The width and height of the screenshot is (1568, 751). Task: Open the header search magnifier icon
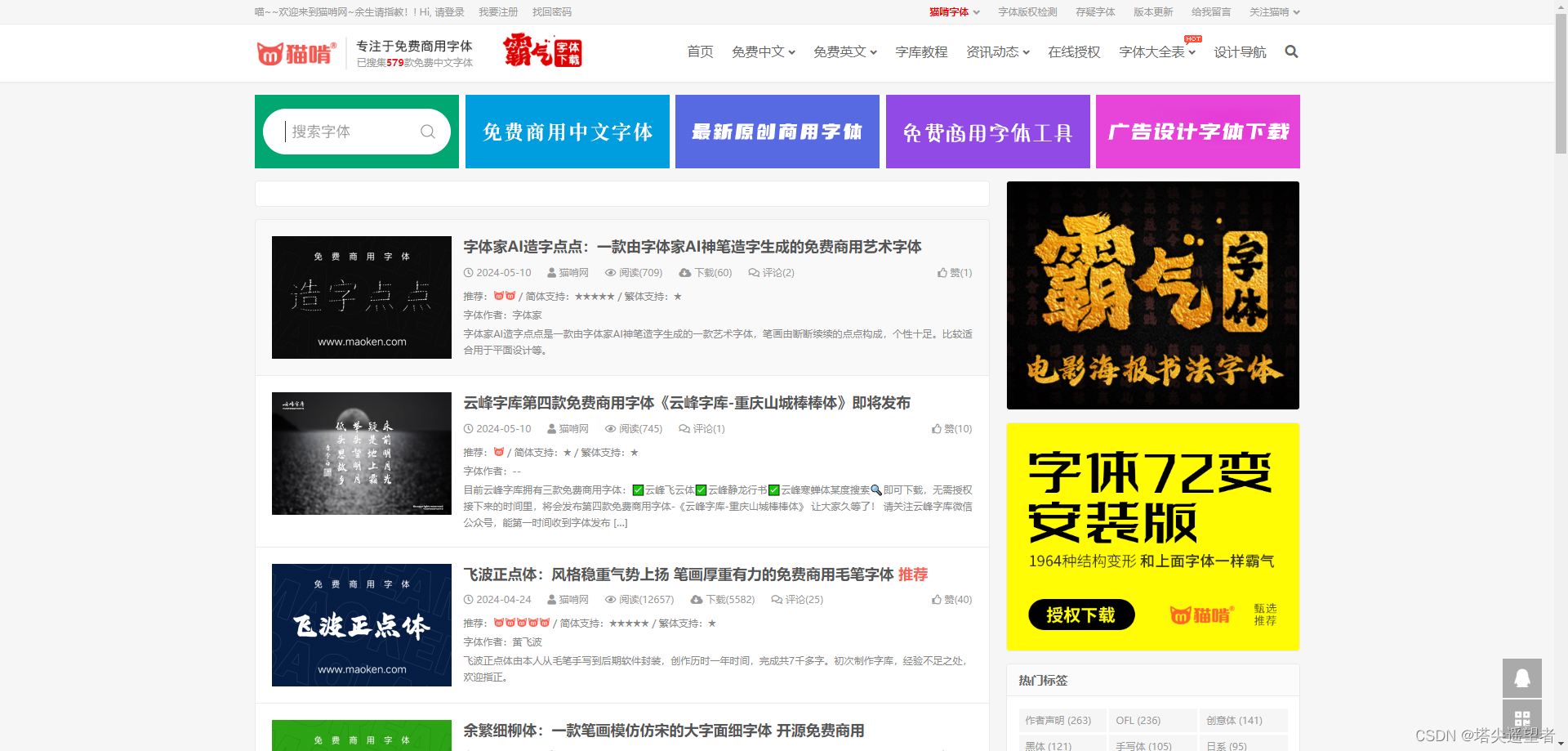[1291, 51]
